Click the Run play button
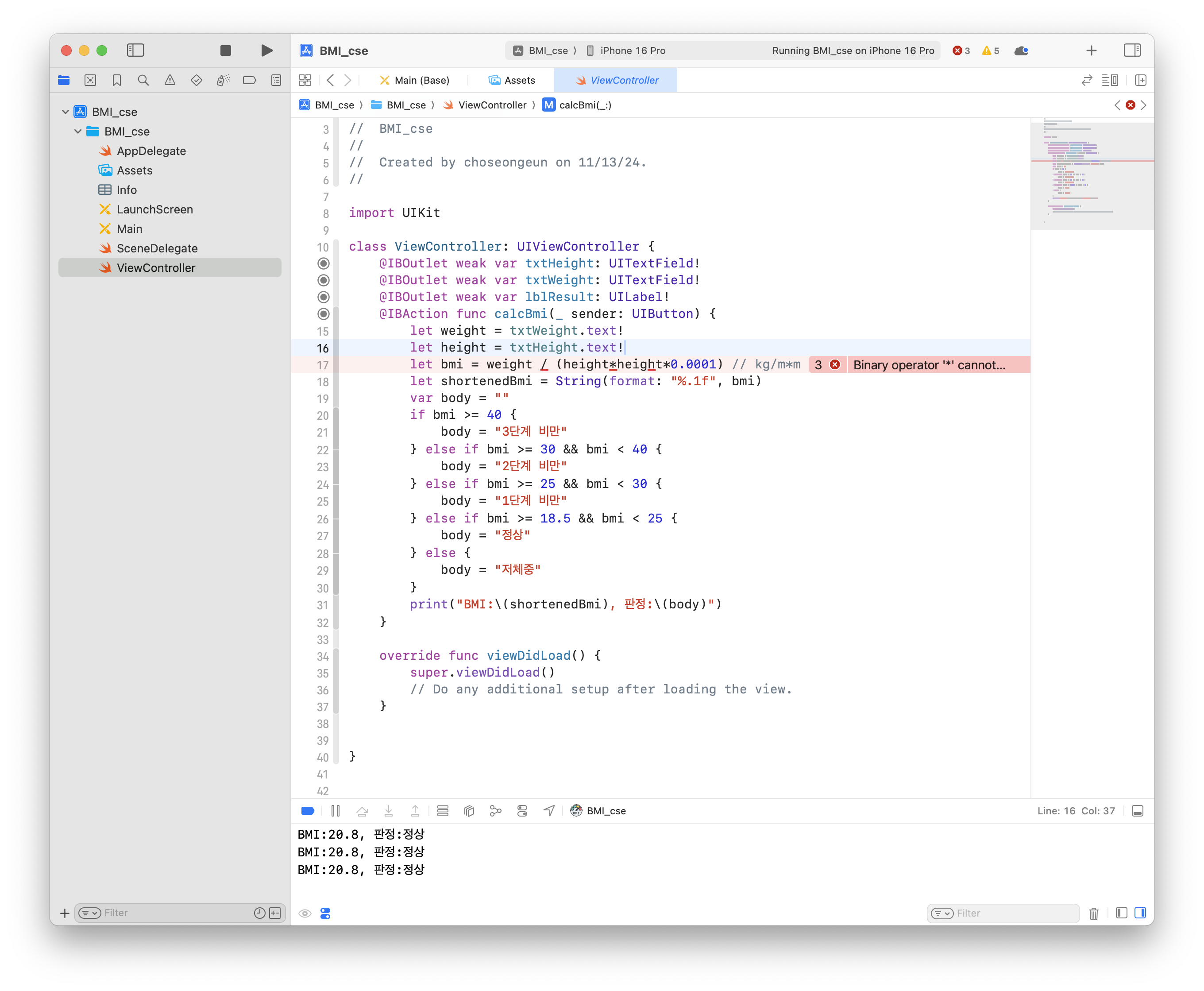 coord(266,50)
